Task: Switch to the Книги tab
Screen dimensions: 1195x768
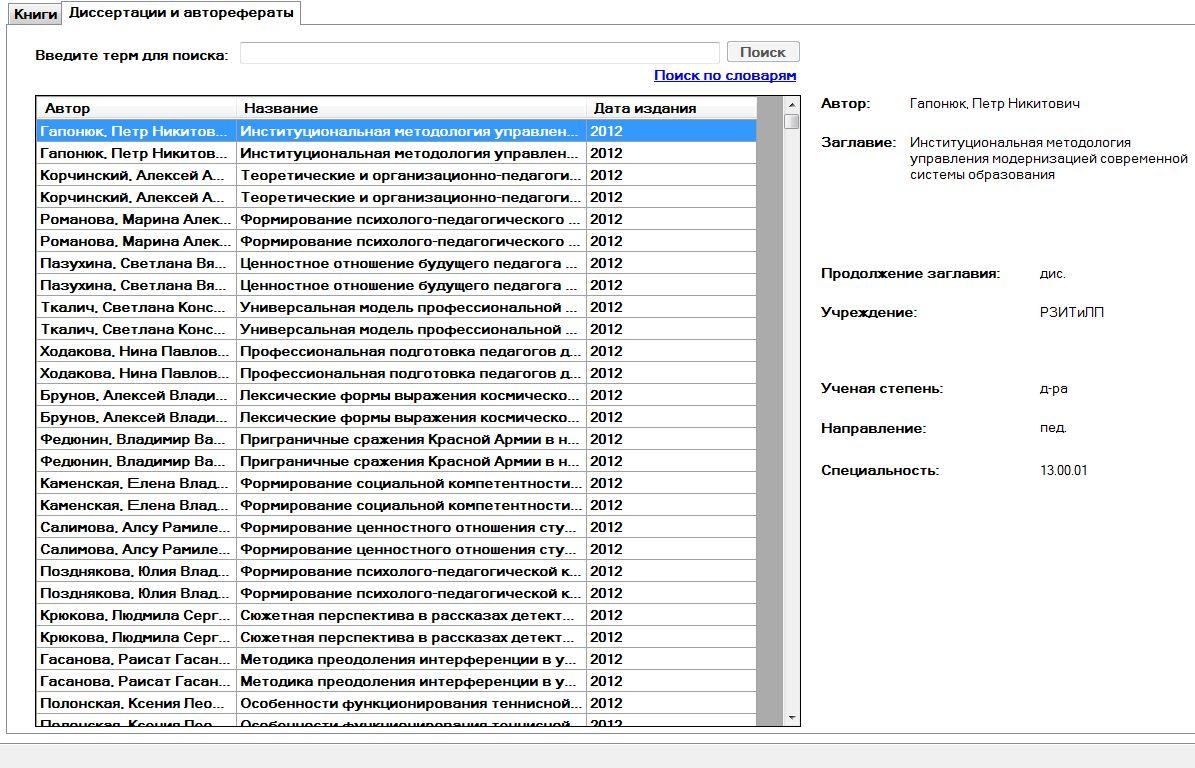Action: tap(35, 14)
